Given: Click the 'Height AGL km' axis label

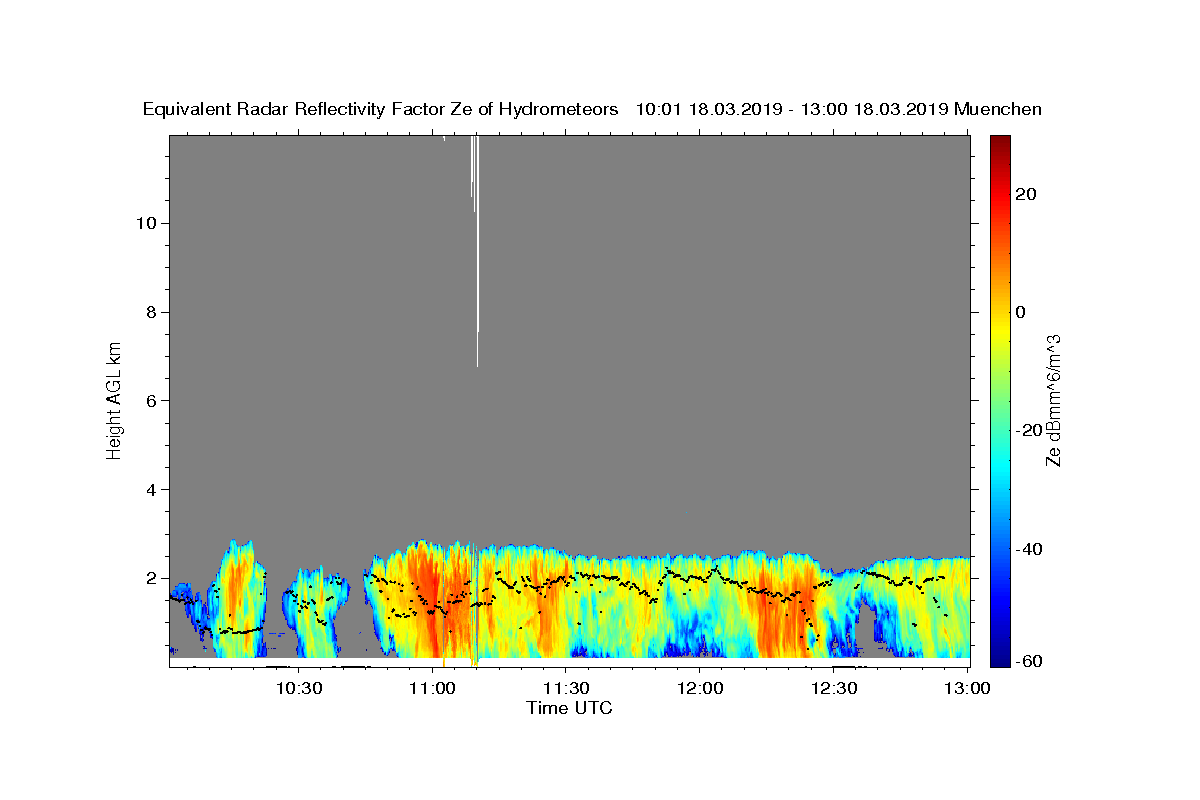Looking at the screenshot, I should coord(114,399).
